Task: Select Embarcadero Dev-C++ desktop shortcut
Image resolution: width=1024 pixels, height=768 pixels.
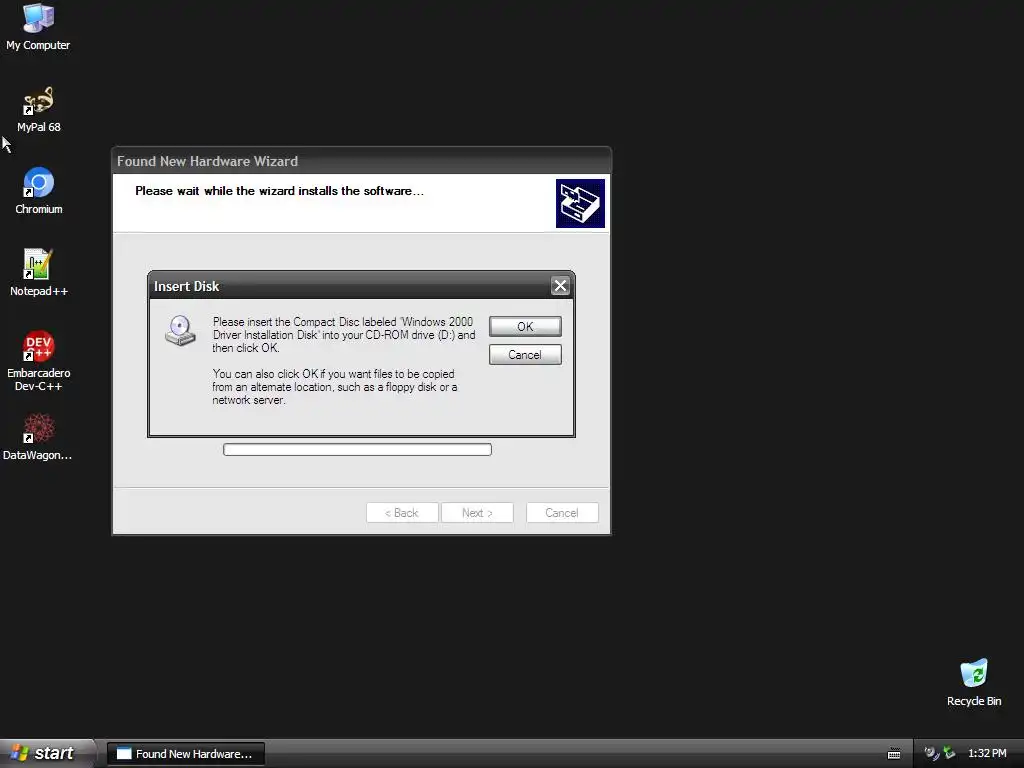Action: pyautogui.click(x=39, y=361)
